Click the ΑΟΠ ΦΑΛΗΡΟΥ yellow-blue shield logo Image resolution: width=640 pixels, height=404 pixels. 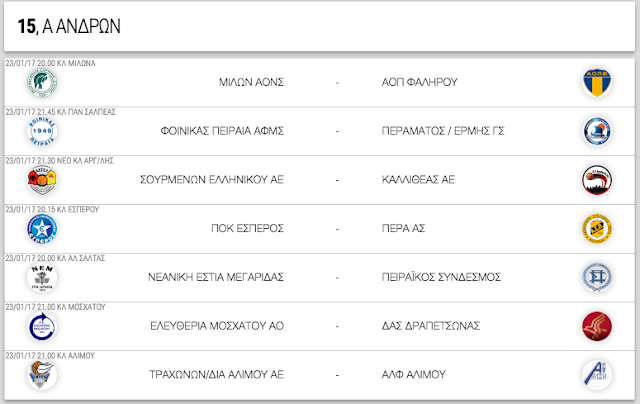[x=597, y=83]
